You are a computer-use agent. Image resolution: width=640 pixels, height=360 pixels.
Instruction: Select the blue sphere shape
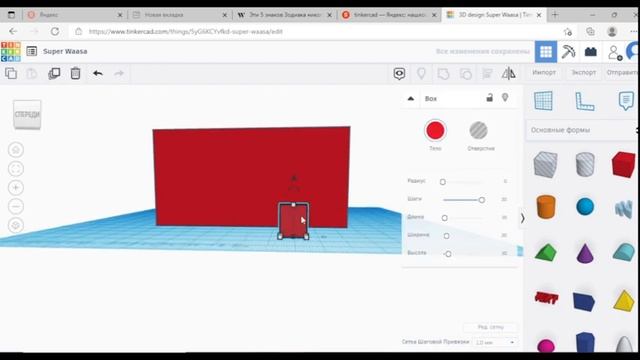585,207
